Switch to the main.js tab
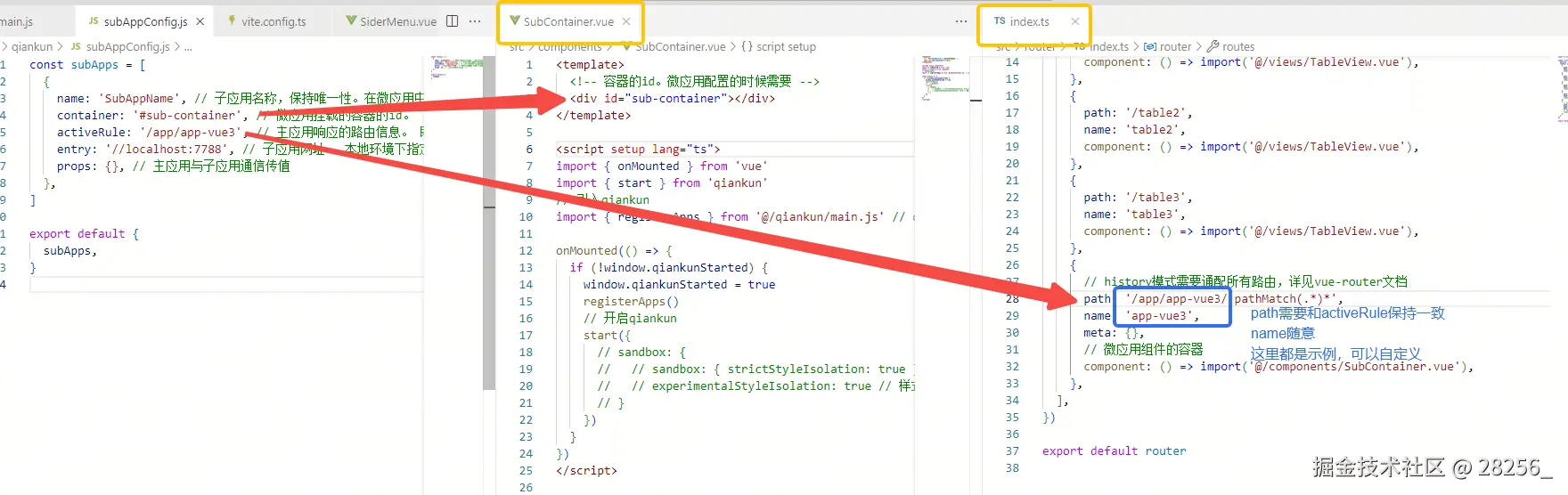The image size is (1568, 495). pos(16,21)
